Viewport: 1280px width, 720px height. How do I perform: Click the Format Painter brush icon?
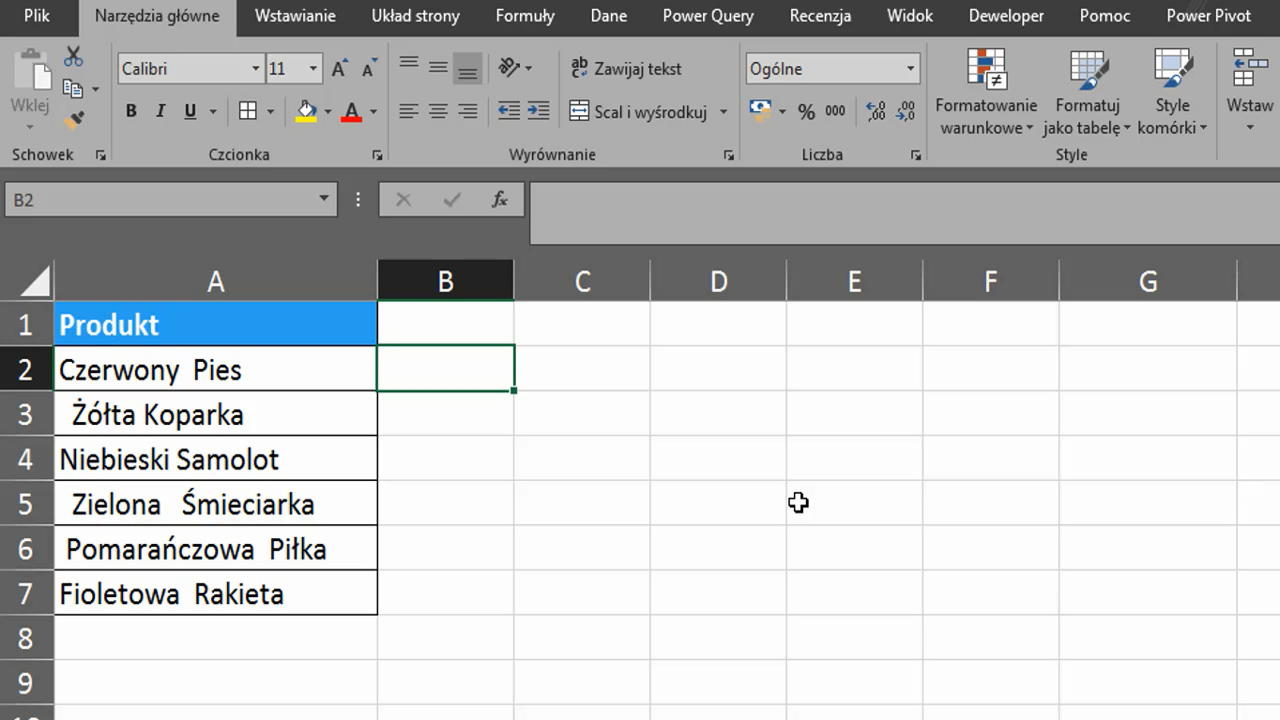point(73,120)
